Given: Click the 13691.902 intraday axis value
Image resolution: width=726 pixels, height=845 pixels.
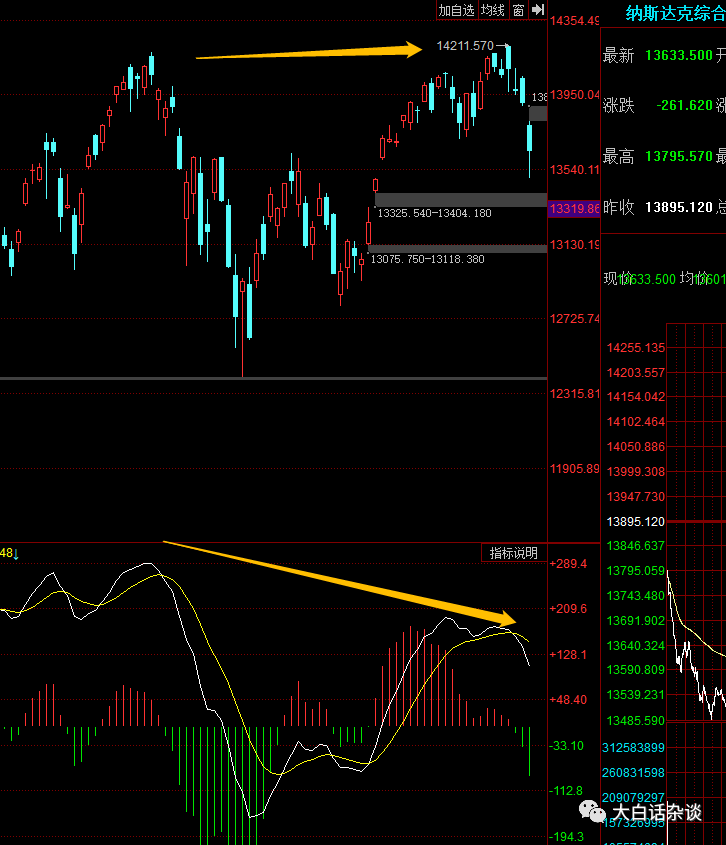Looking at the screenshot, I should [636, 621].
